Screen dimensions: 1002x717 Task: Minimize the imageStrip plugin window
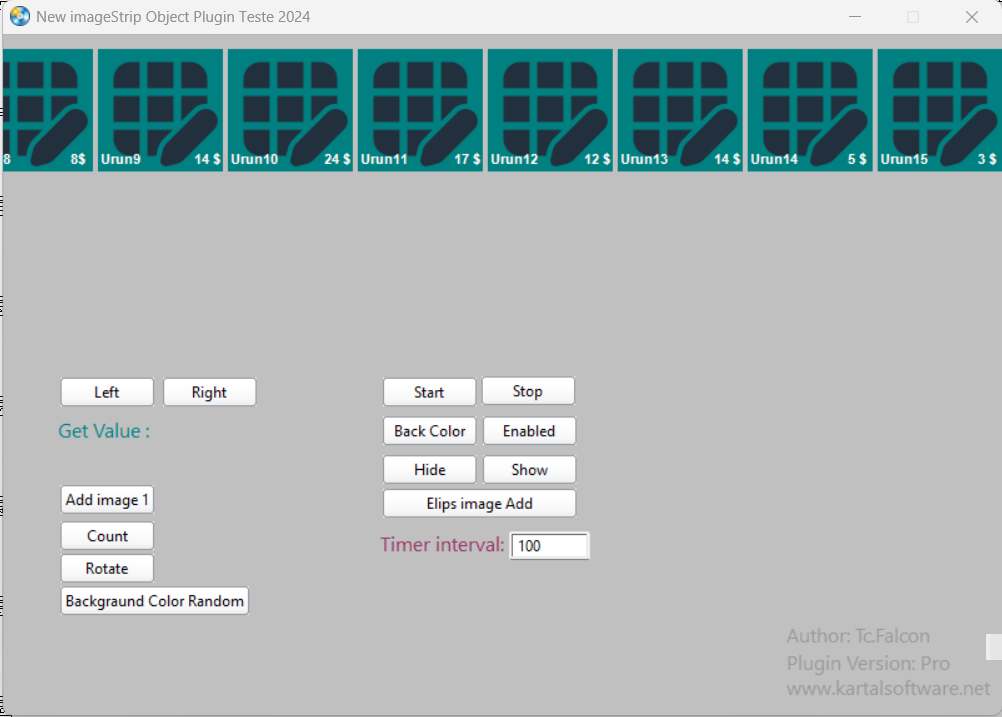pyautogui.click(x=855, y=17)
